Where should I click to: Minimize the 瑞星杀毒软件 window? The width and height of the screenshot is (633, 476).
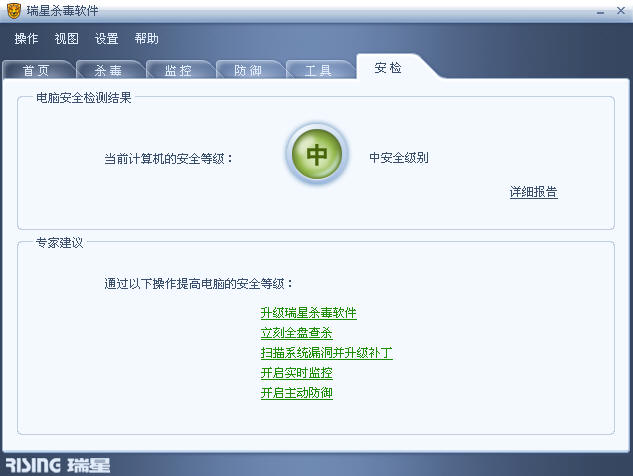click(x=600, y=12)
